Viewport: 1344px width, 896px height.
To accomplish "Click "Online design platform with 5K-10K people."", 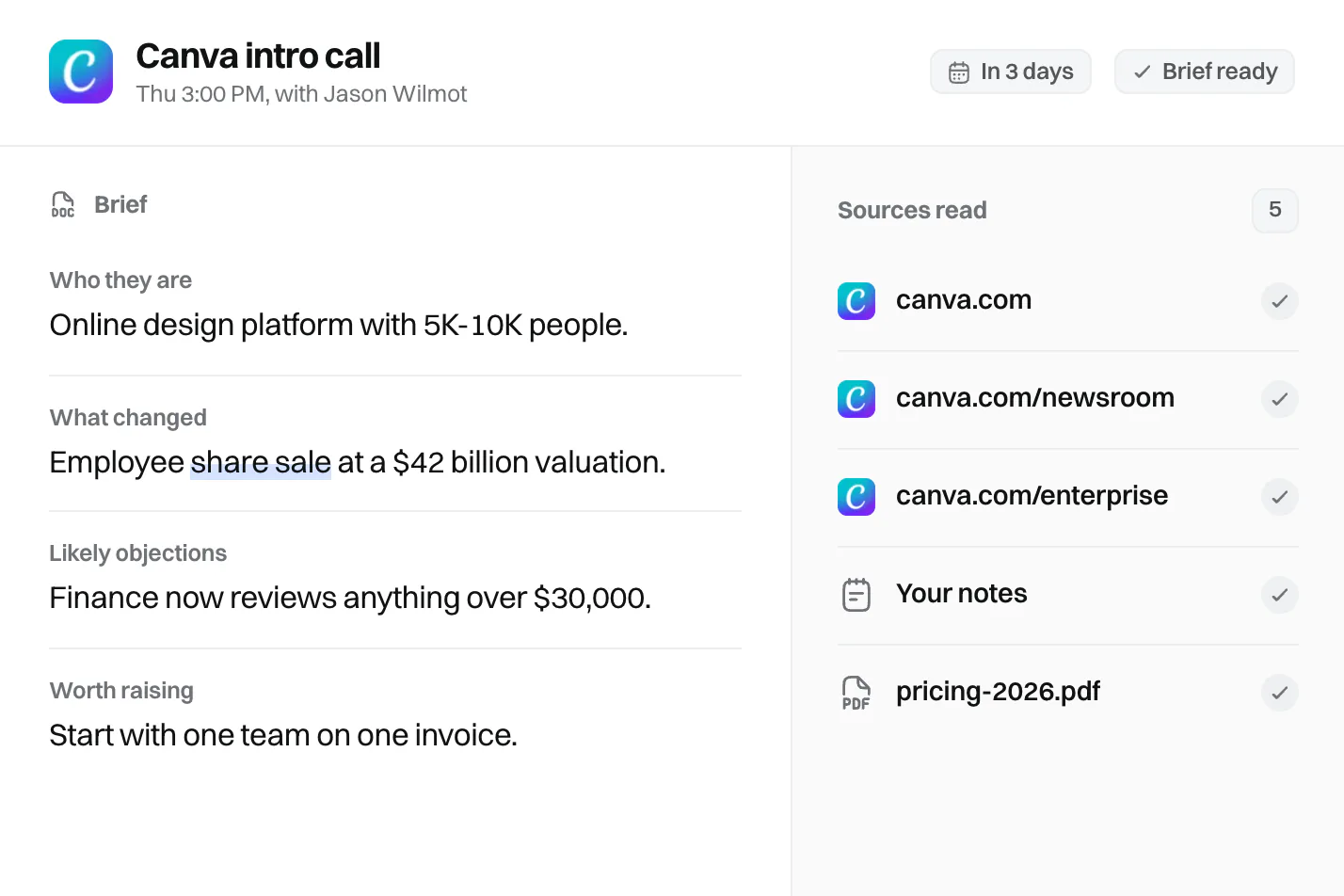I will point(339,326).
